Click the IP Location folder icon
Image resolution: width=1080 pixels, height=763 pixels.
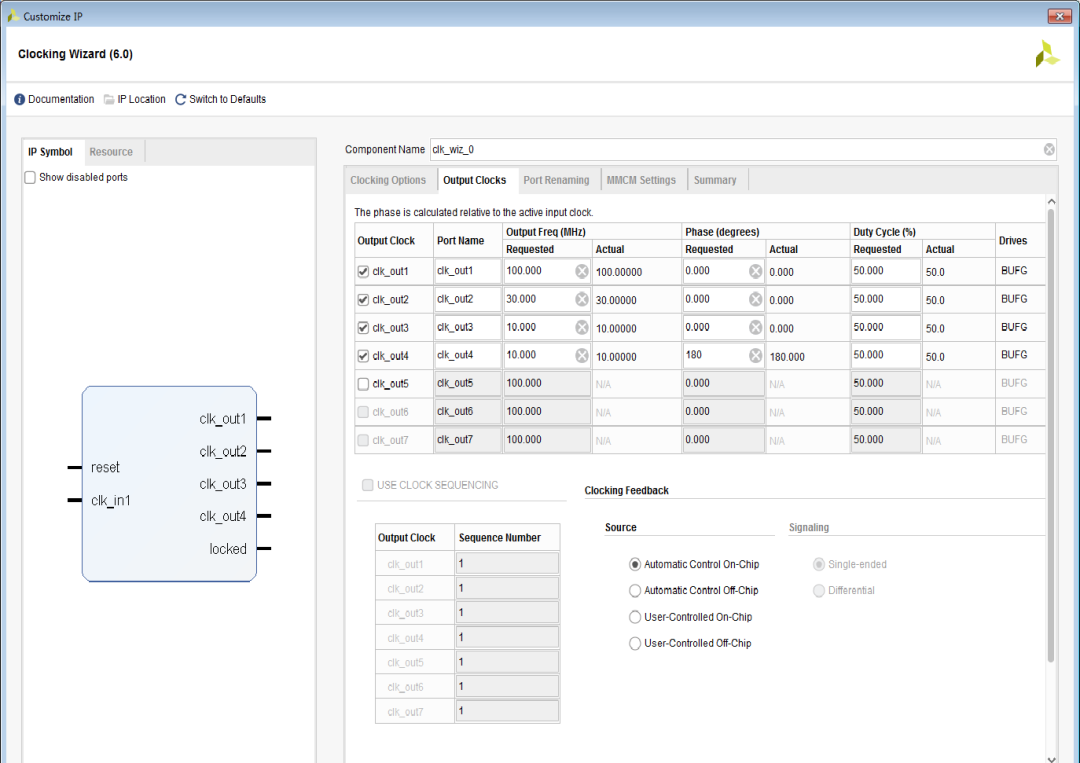[109, 100]
